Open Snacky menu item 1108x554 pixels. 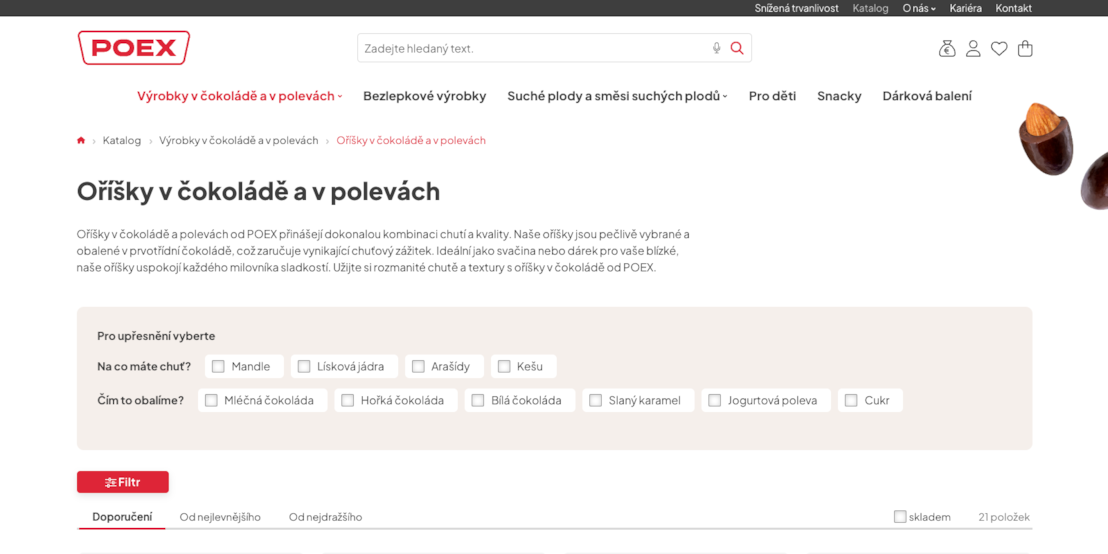[839, 96]
